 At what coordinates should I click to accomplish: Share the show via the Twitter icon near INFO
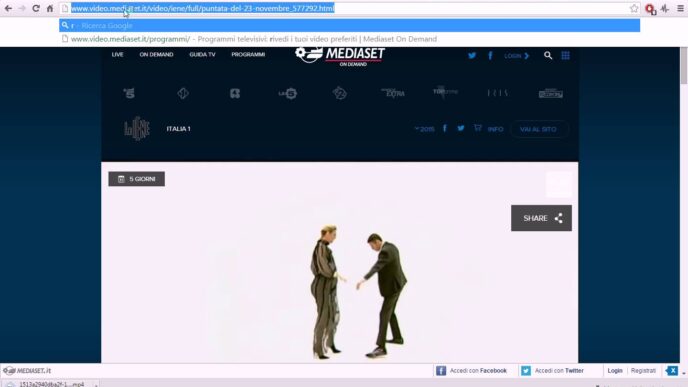coord(461,128)
